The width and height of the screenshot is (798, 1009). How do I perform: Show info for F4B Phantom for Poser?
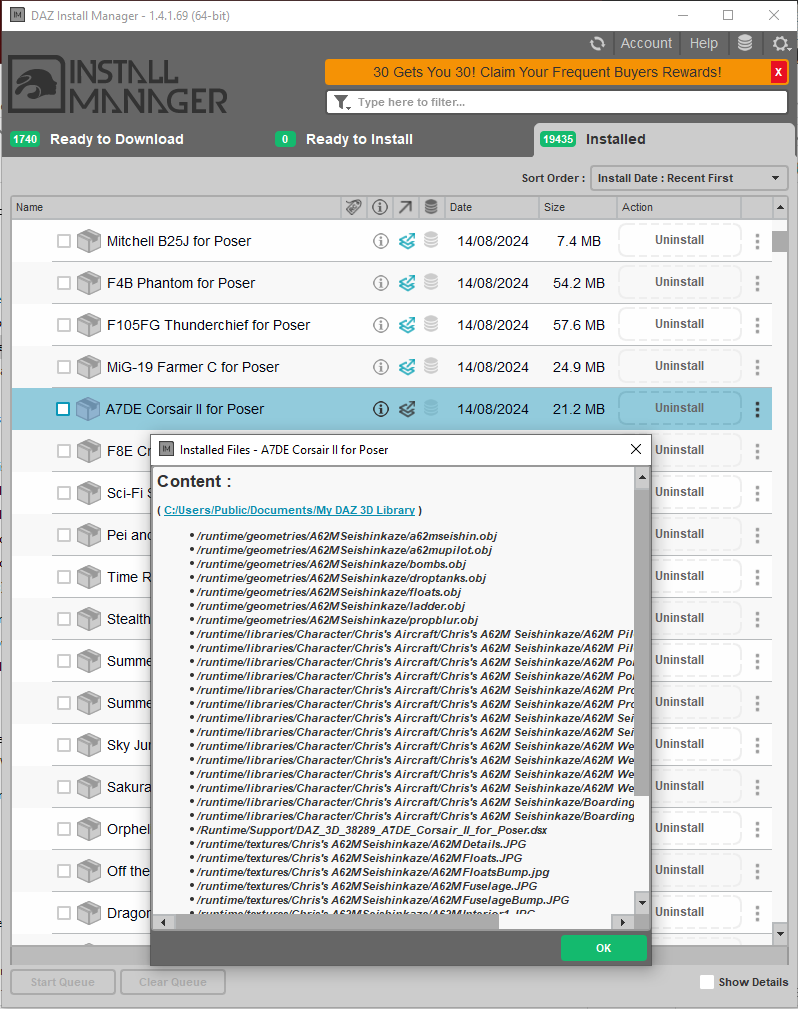(x=381, y=283)
